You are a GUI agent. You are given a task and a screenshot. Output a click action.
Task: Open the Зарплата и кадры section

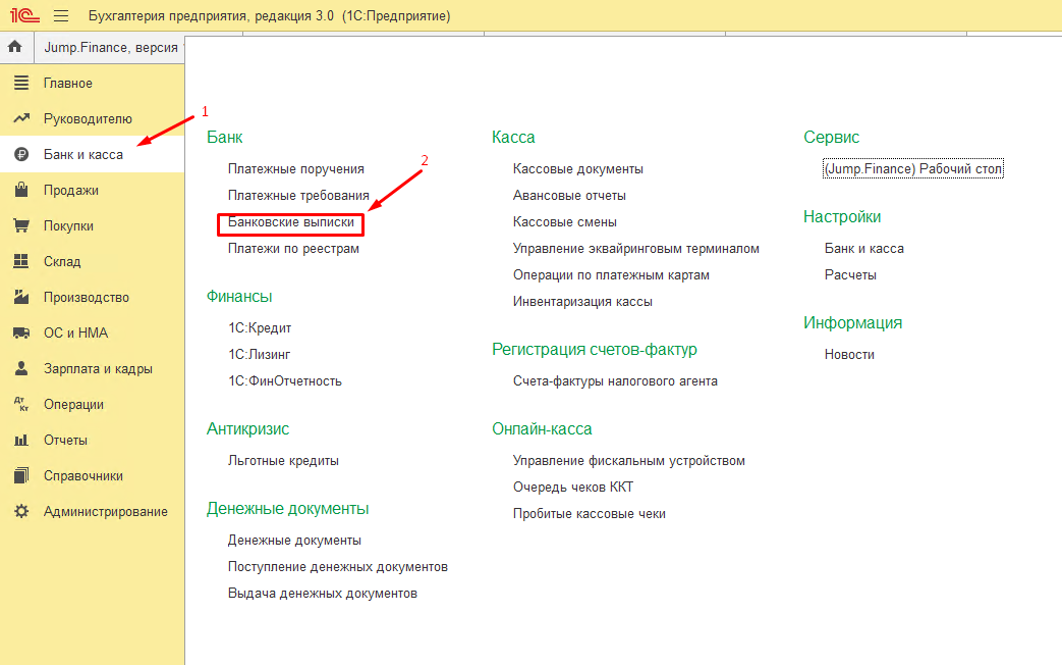pyautogui.click(x=97, y=369)
